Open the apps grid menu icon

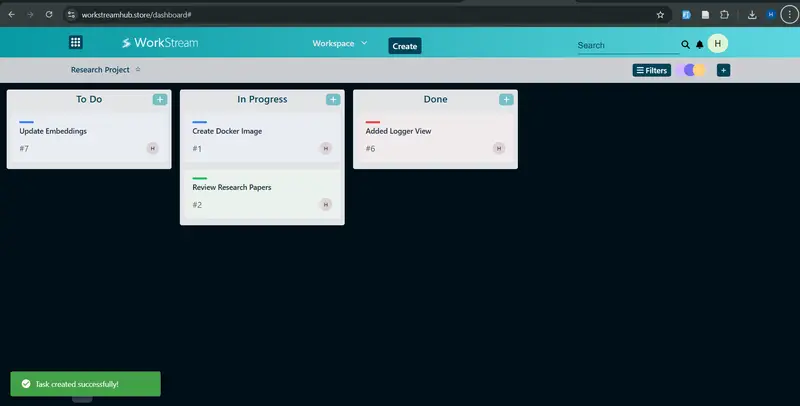pyautogui.click(x=76, y=42)
